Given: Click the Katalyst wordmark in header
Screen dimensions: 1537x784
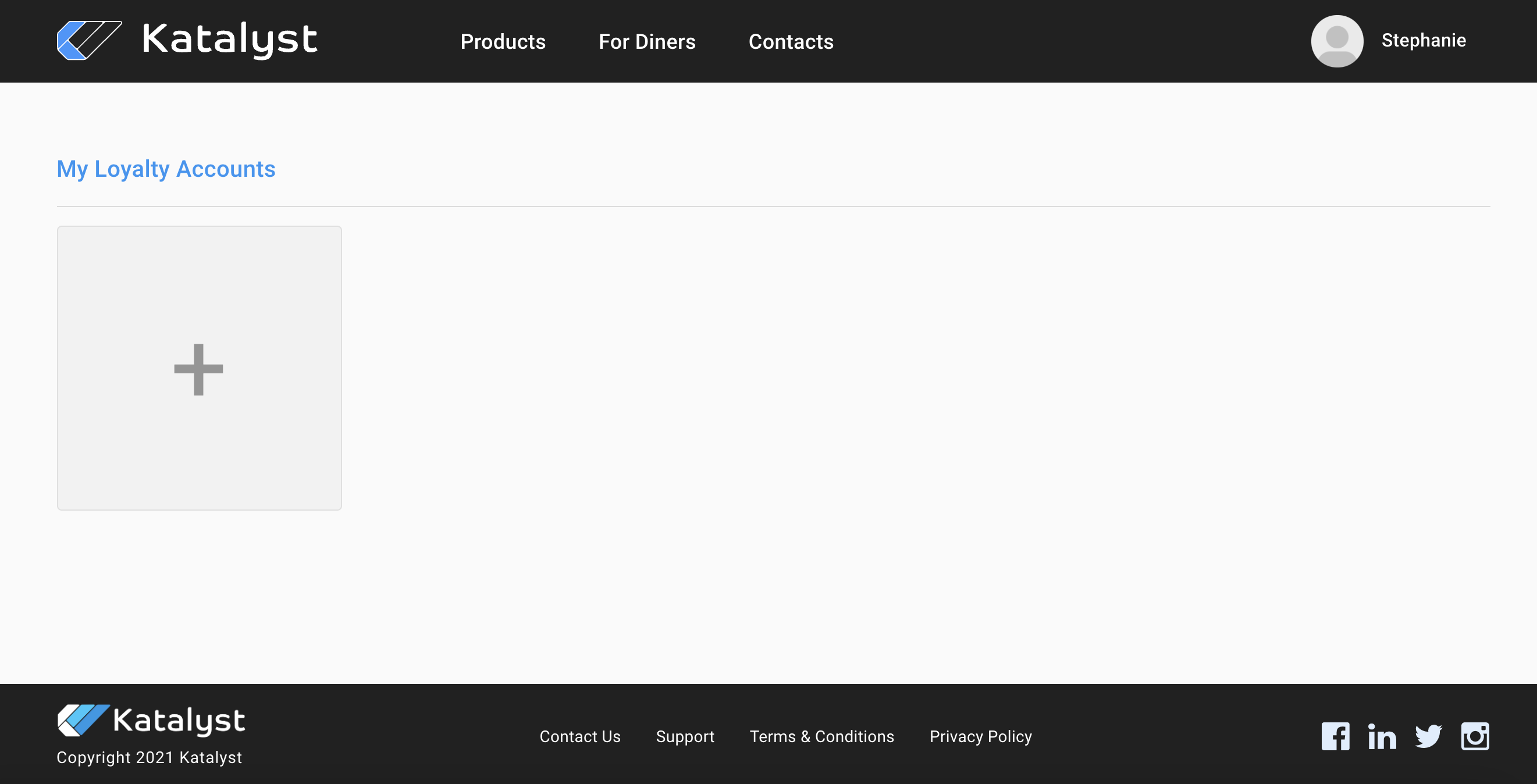Looking at the screenshot, I should click(230, 40).
